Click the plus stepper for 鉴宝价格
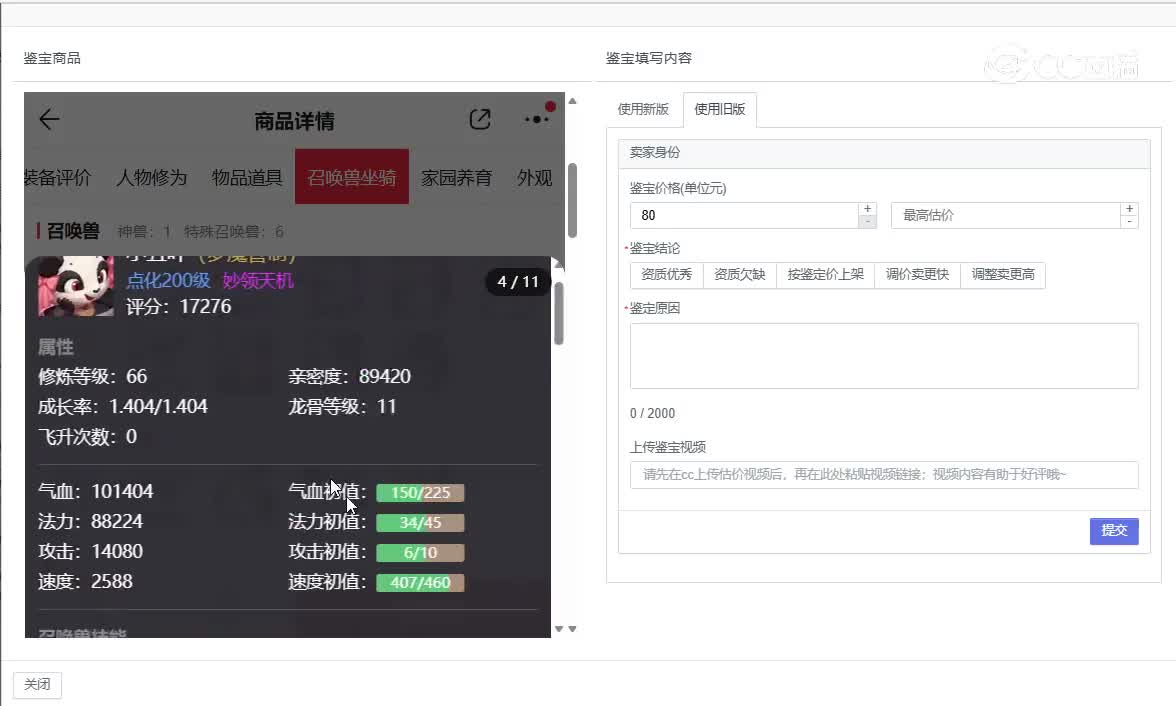This screenshot has height=706, width=1176. [x=867, y=209]
